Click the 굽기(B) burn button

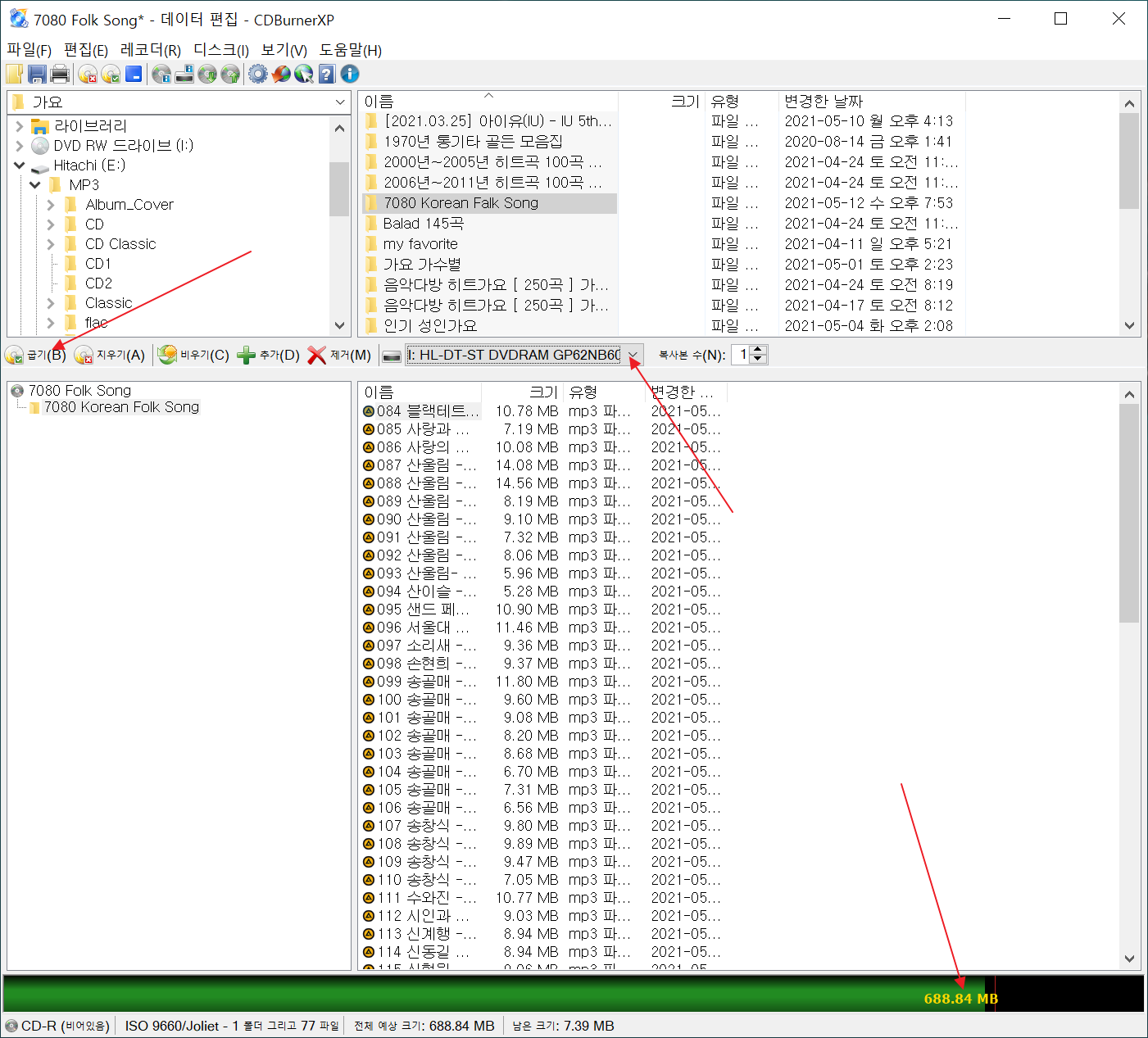(x=35, y=355)
